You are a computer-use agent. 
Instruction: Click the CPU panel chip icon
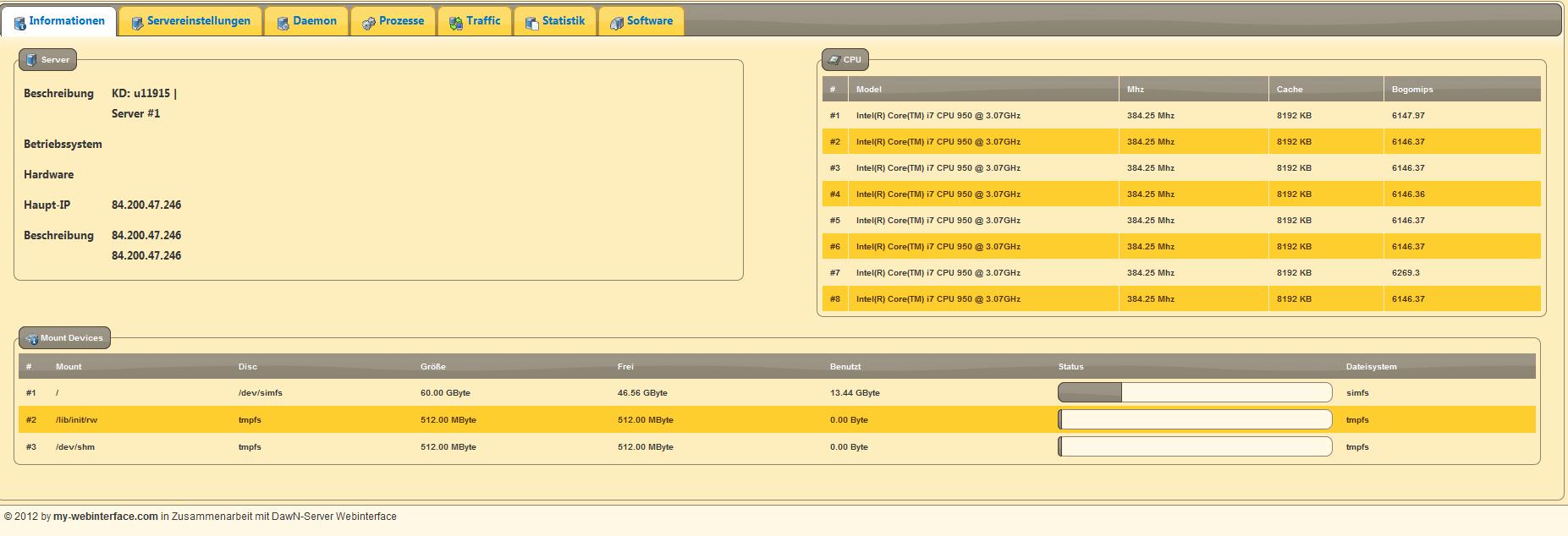(834, 60)
